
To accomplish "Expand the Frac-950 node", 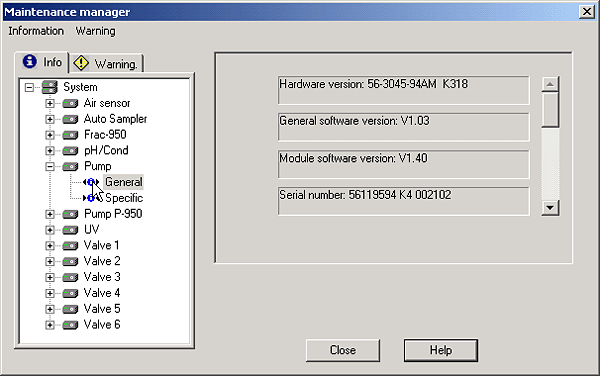I will coord(50,135).
